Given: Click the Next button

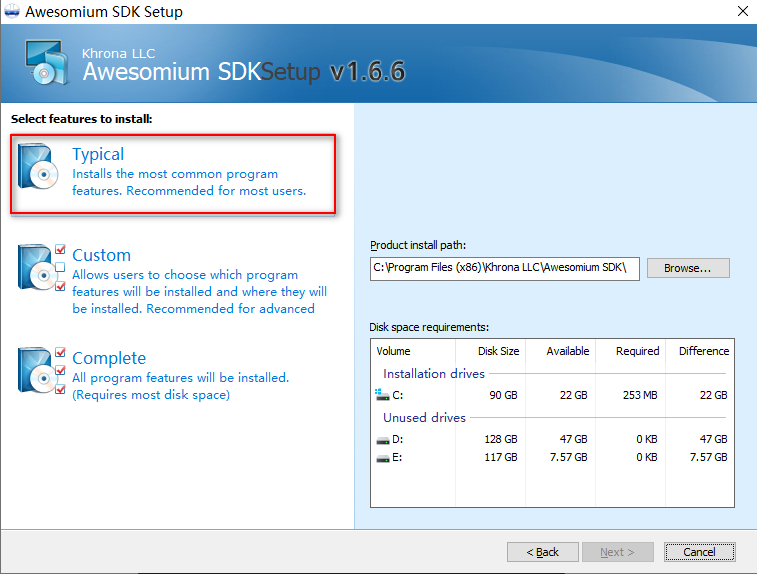Looking at the screenshot, I should click(x=617, y=552).
